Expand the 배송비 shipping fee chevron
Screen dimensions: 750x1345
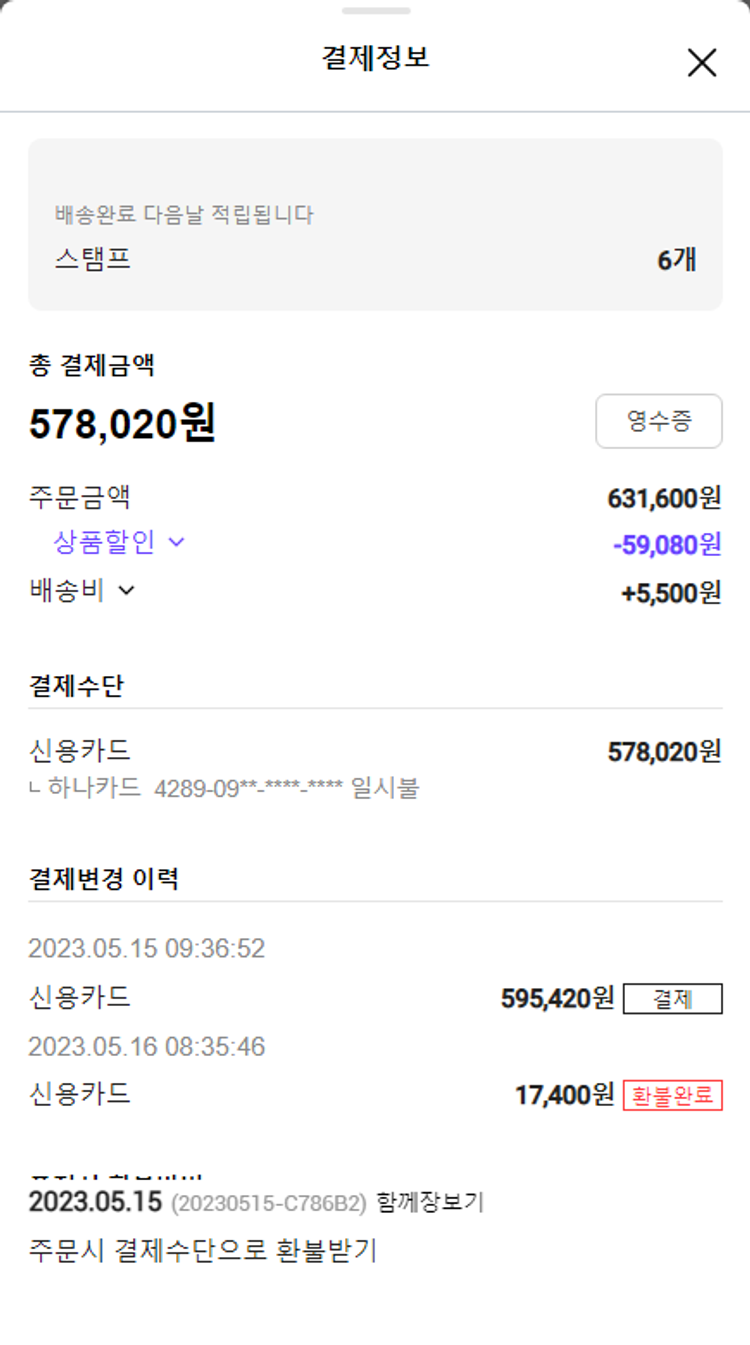click(x=126, y=591)
